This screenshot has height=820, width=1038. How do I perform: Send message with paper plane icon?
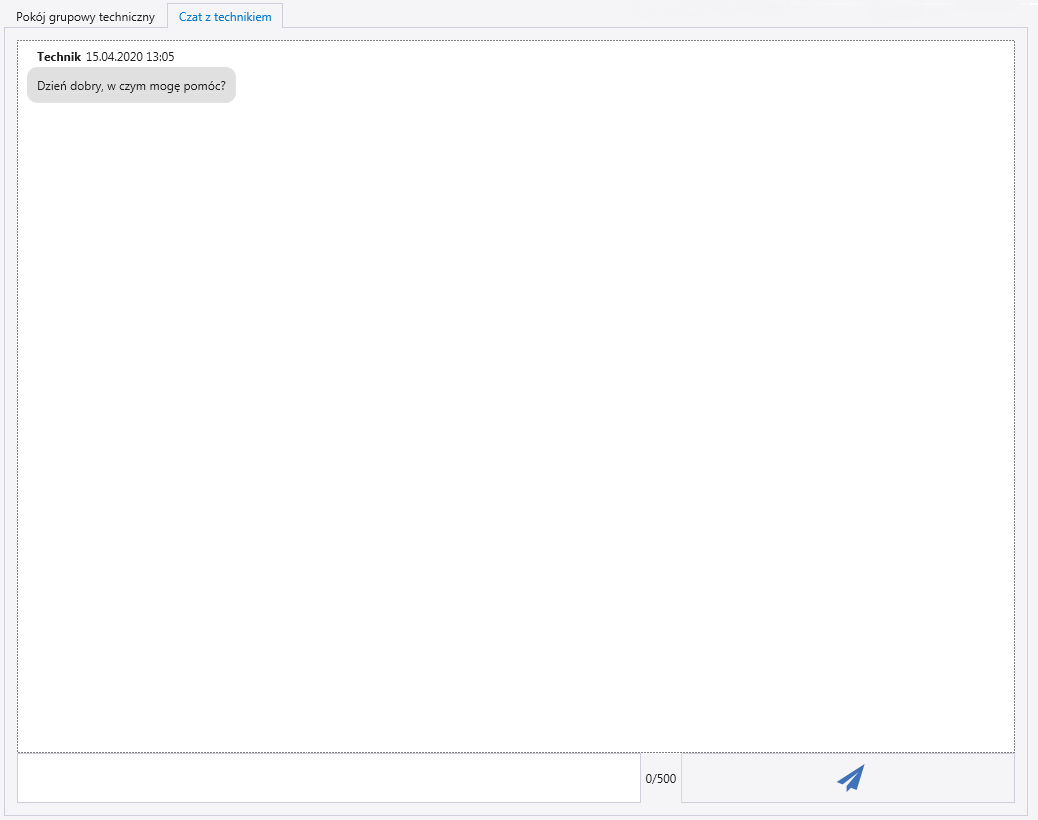[x=847, y=778]
